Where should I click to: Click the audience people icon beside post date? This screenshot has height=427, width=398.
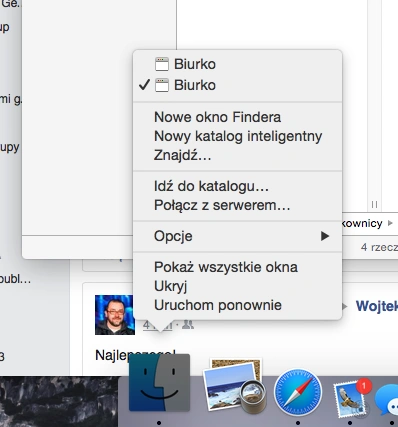click(188, 325)
